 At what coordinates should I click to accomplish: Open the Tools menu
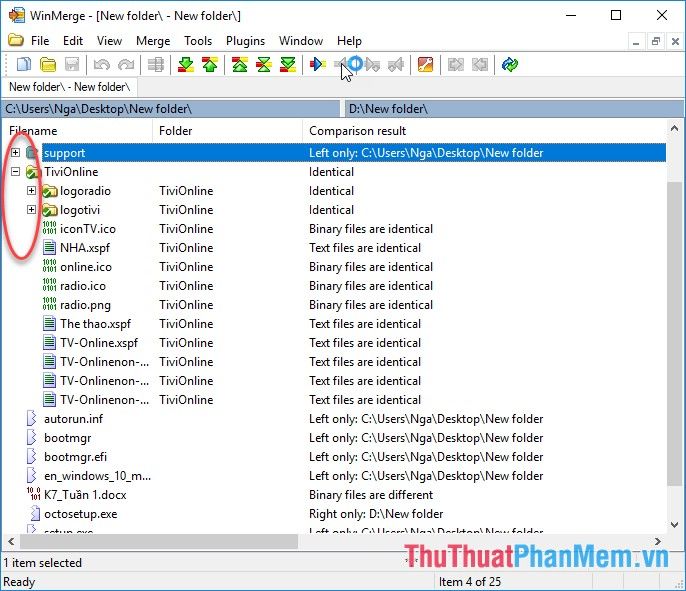point(198,41)
